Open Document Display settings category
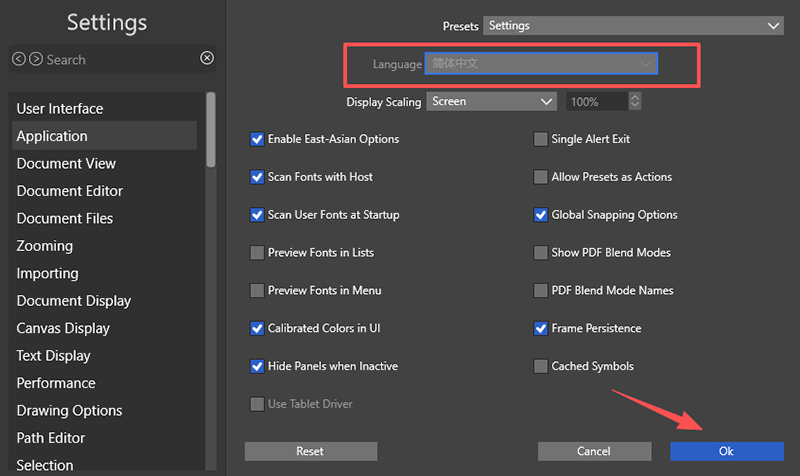Screen dimensions: 800x476 [104, 301]
